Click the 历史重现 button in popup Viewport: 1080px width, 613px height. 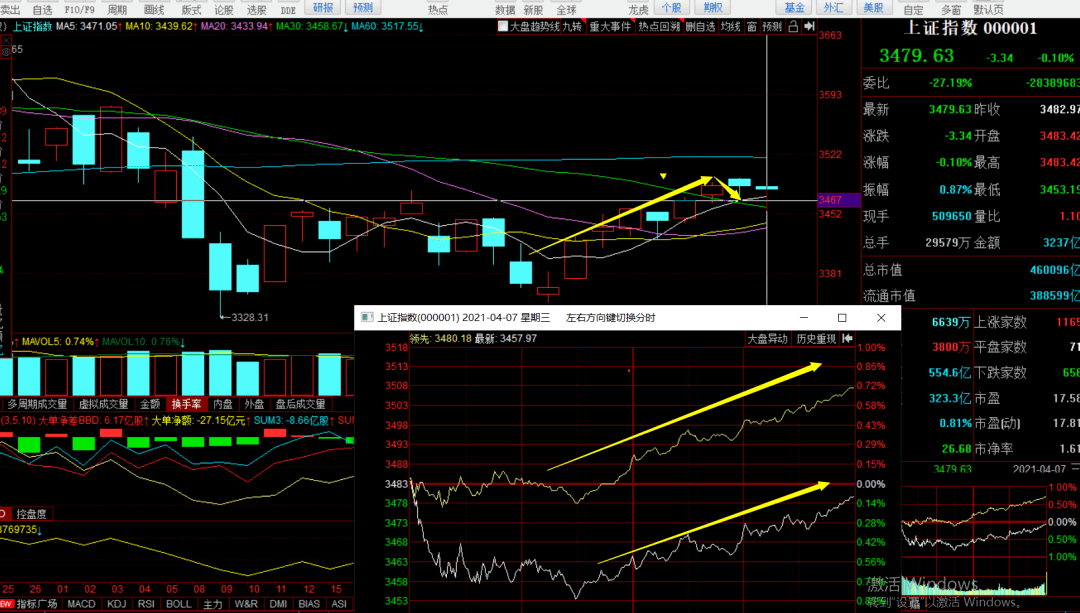814,340
